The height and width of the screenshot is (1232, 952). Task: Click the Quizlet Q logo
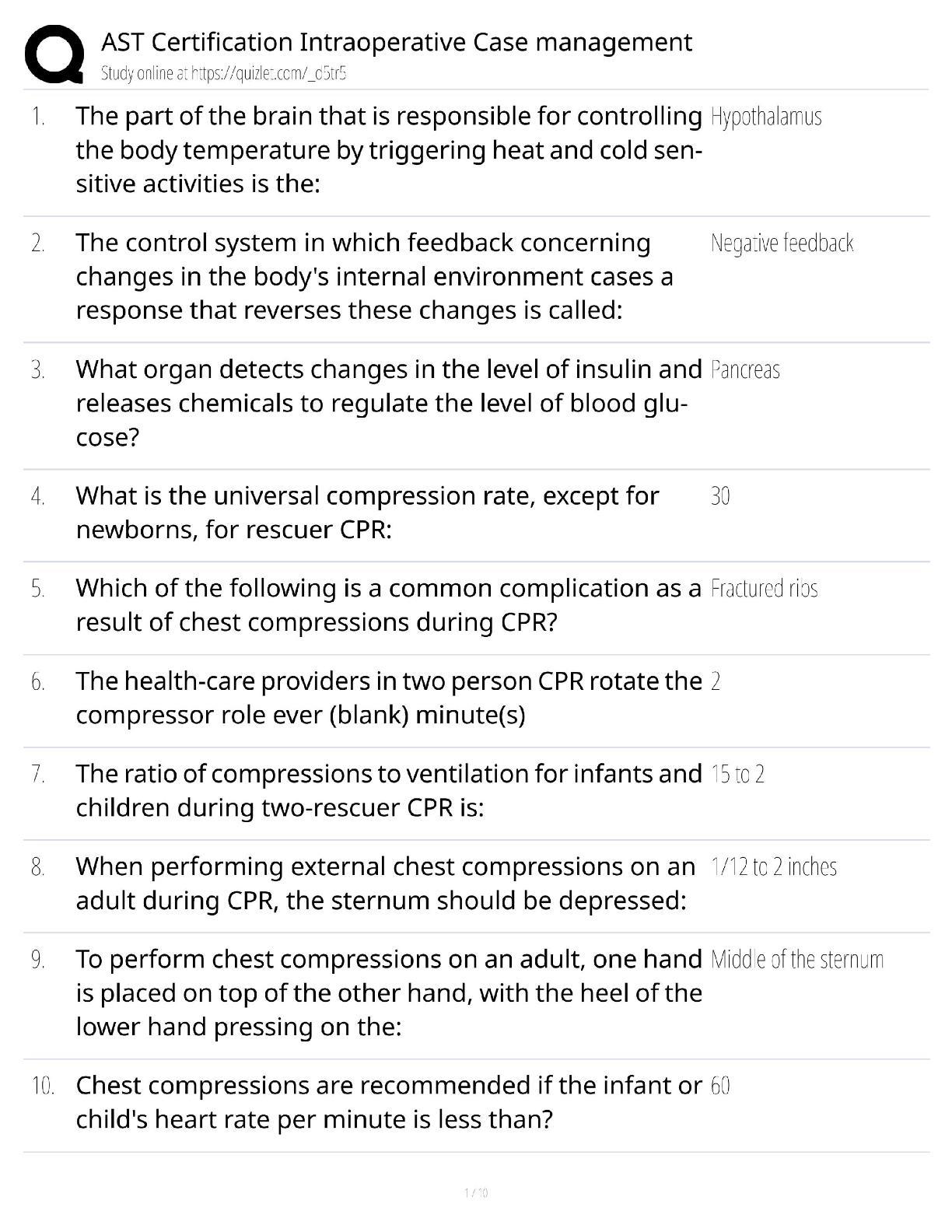click(x=54, y=54)
